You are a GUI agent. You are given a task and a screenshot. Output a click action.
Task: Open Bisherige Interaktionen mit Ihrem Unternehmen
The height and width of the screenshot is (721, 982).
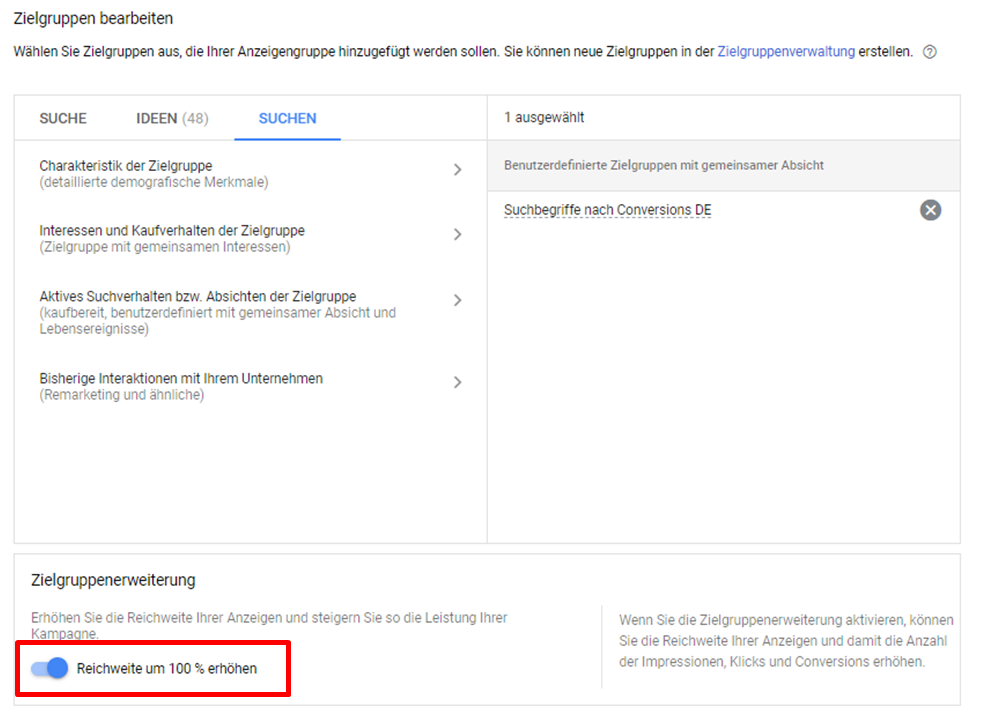tap(181, 379)
